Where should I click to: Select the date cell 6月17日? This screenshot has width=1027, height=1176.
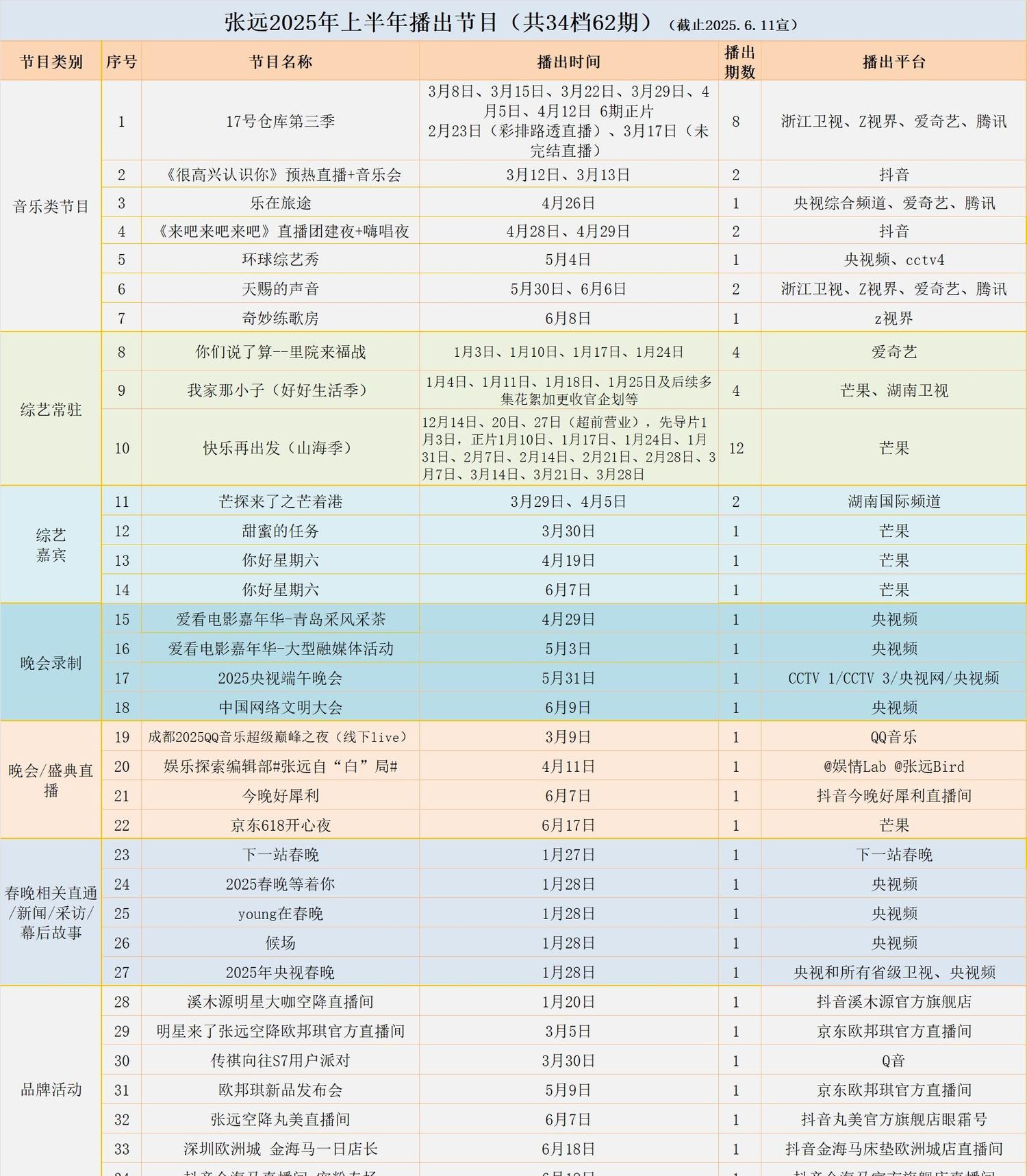coord(568,825)
